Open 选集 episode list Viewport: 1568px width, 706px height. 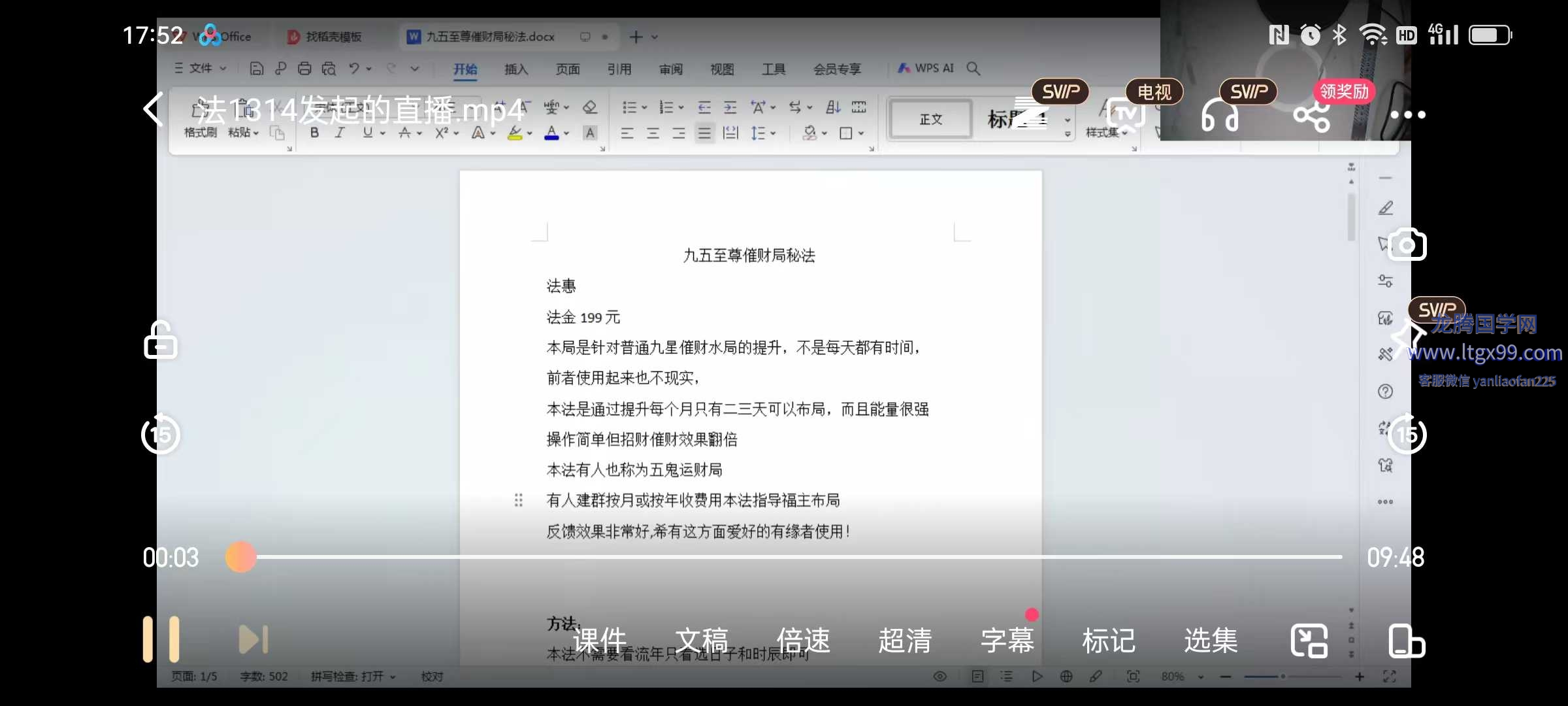(x=1211, y=640)
